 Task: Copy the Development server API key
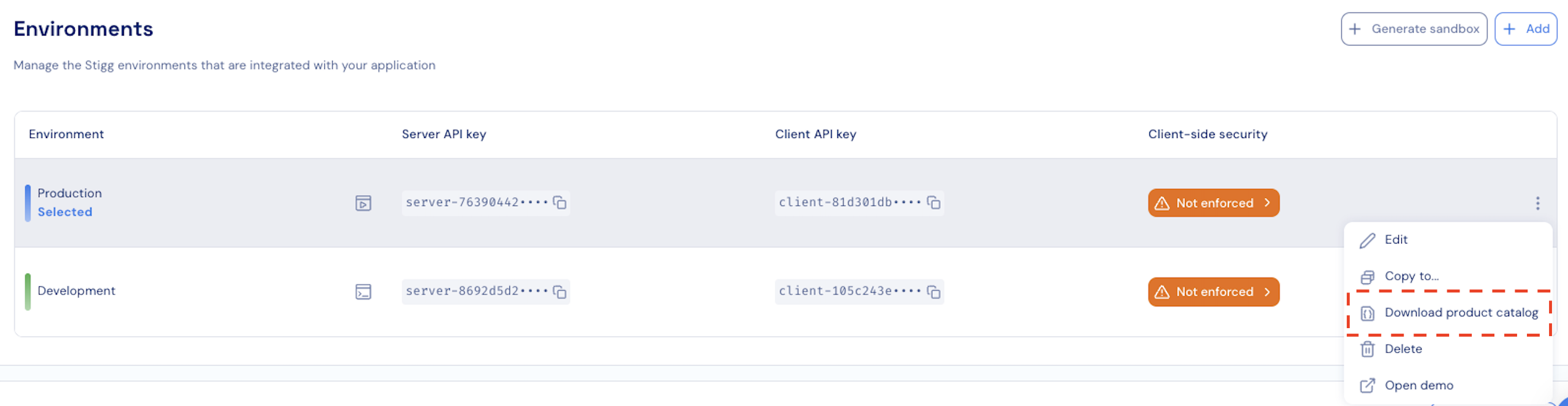[x=559, y=292]
